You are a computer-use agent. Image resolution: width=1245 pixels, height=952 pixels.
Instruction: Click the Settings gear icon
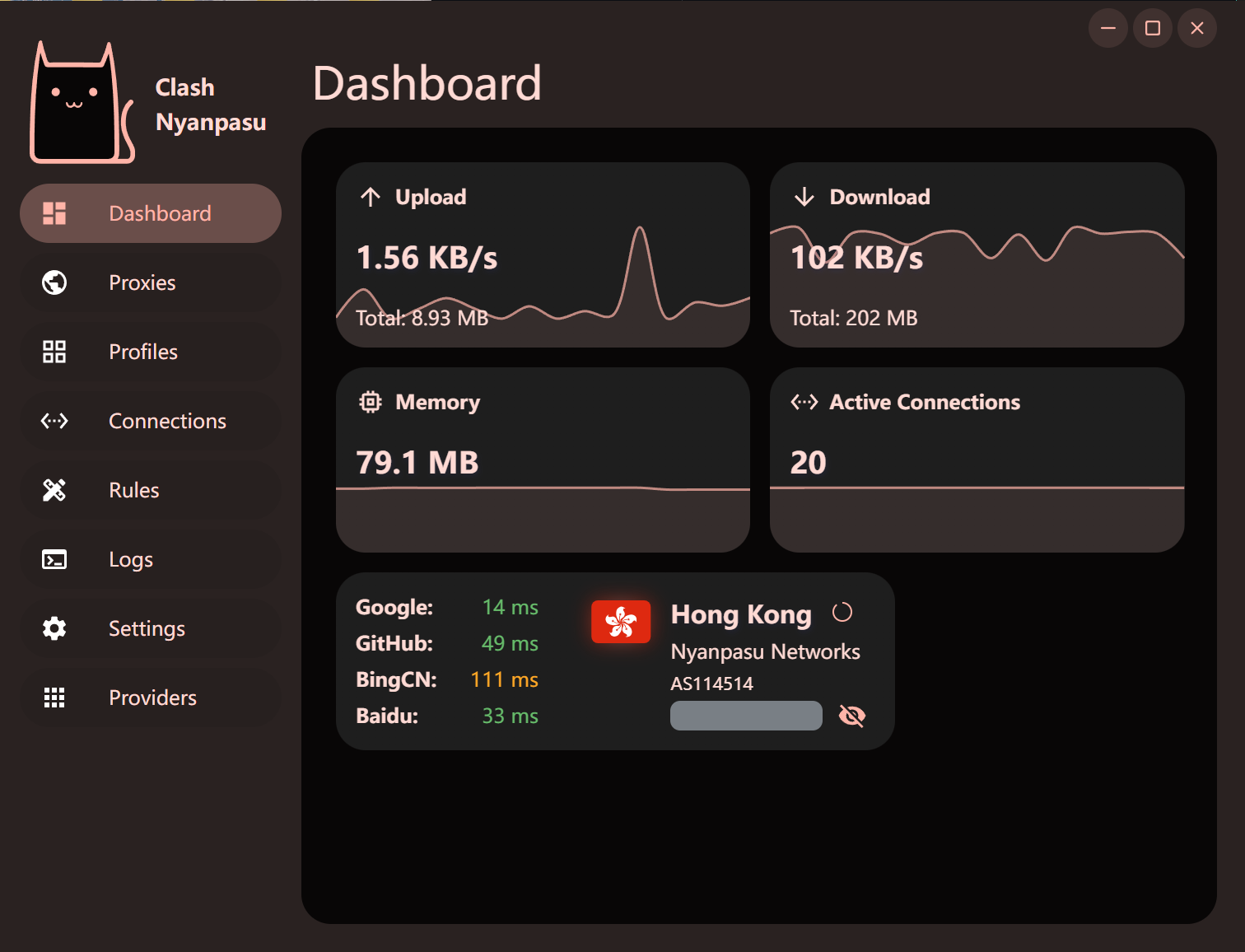54,628
